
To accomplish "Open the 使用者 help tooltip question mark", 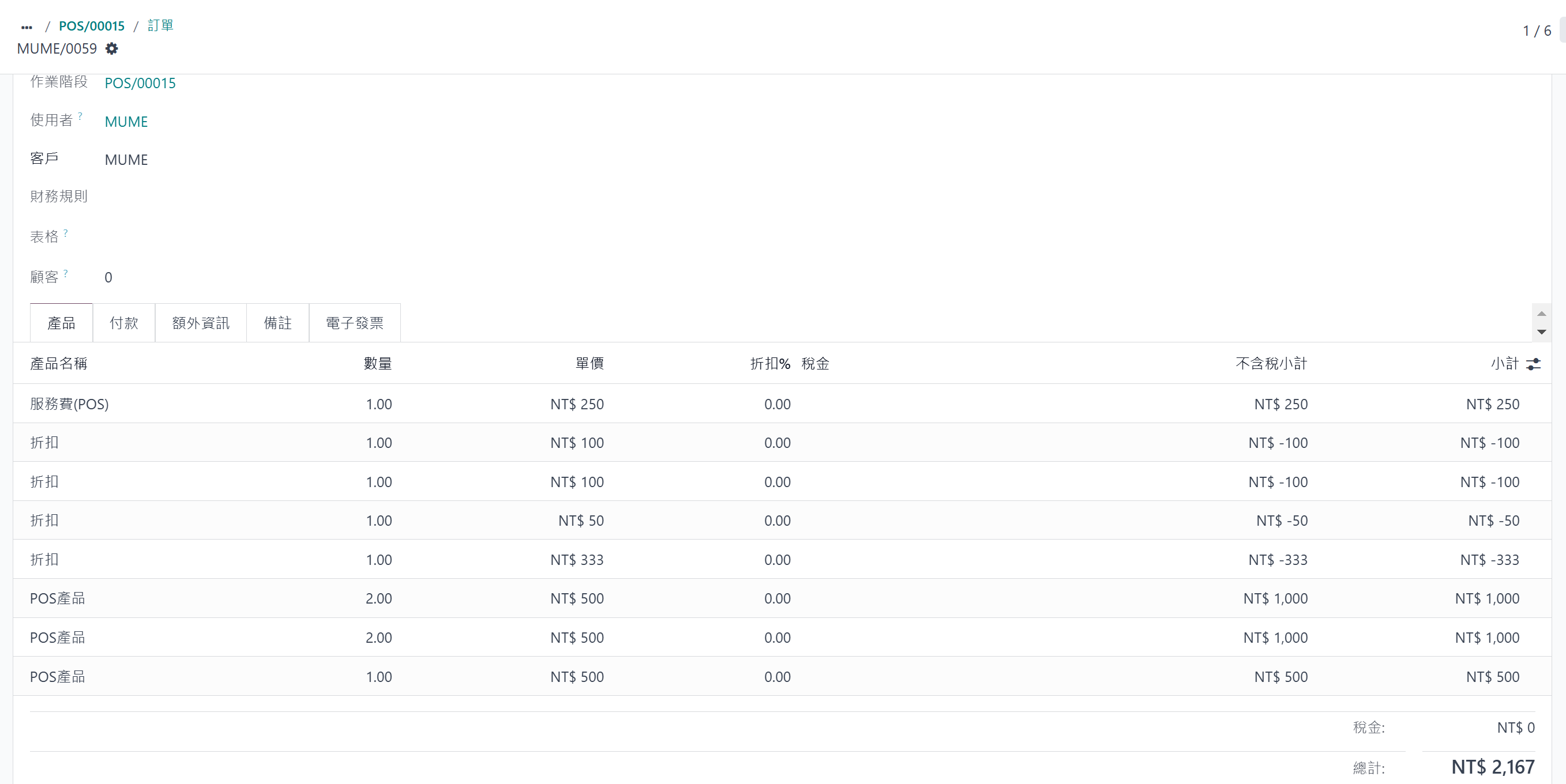I will pos(80,115).
